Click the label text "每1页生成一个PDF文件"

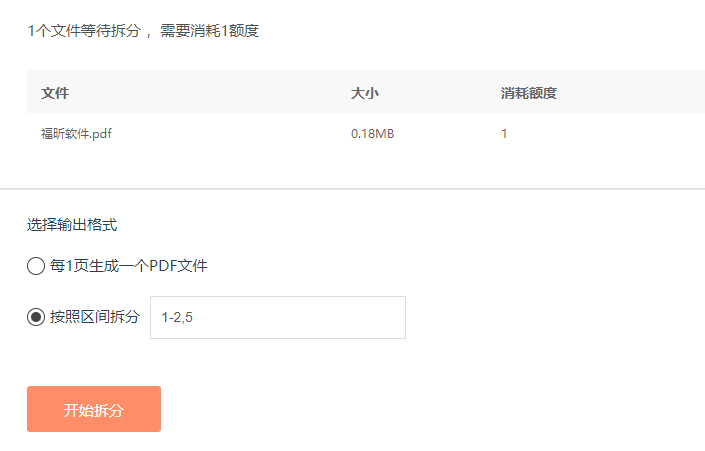(129, 266)
